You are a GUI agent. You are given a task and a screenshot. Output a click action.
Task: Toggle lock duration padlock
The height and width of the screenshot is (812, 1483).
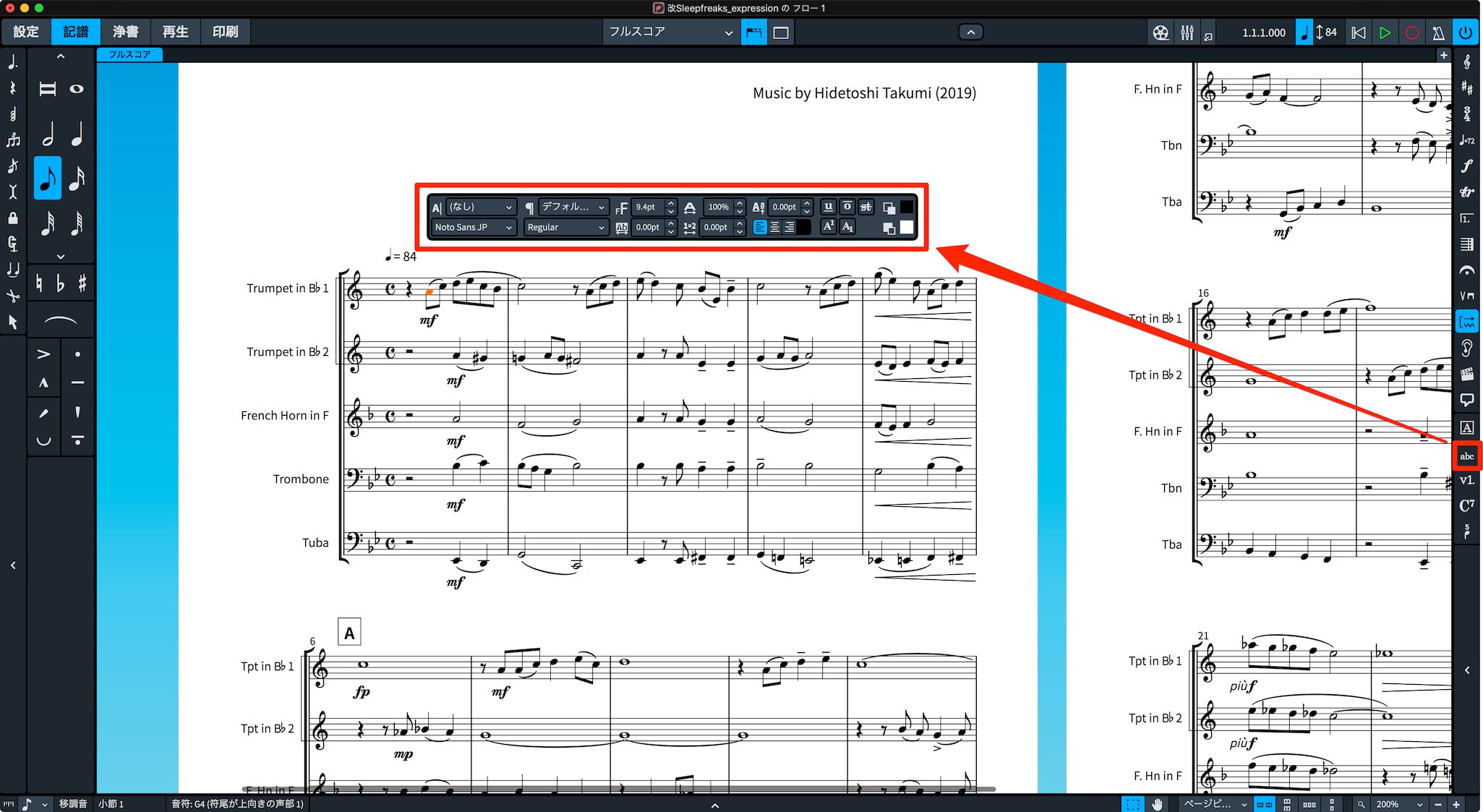tap(12, 218)
